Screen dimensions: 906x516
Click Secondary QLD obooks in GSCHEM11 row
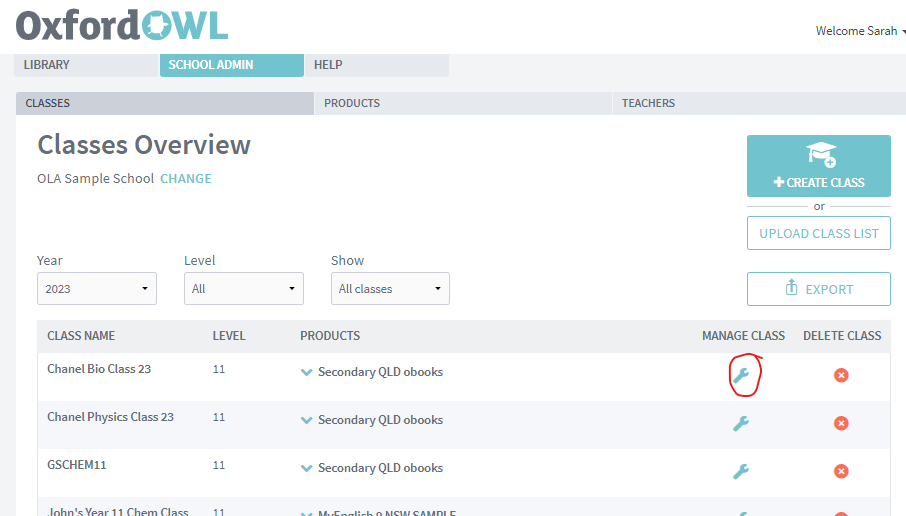tap(380, 468)
